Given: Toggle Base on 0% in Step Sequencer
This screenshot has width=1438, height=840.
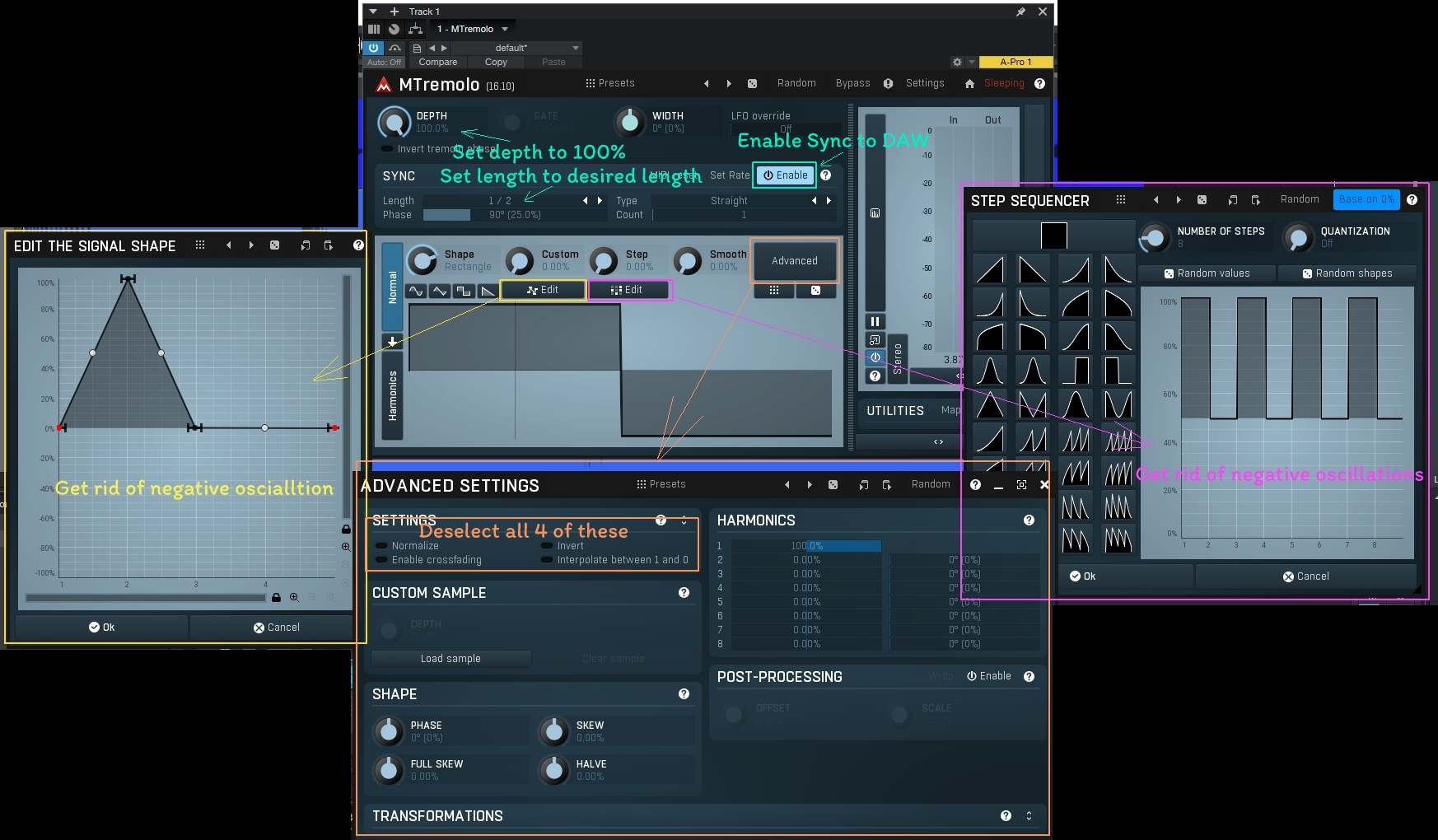Looking at the screenshot, I should point(1366,199).
